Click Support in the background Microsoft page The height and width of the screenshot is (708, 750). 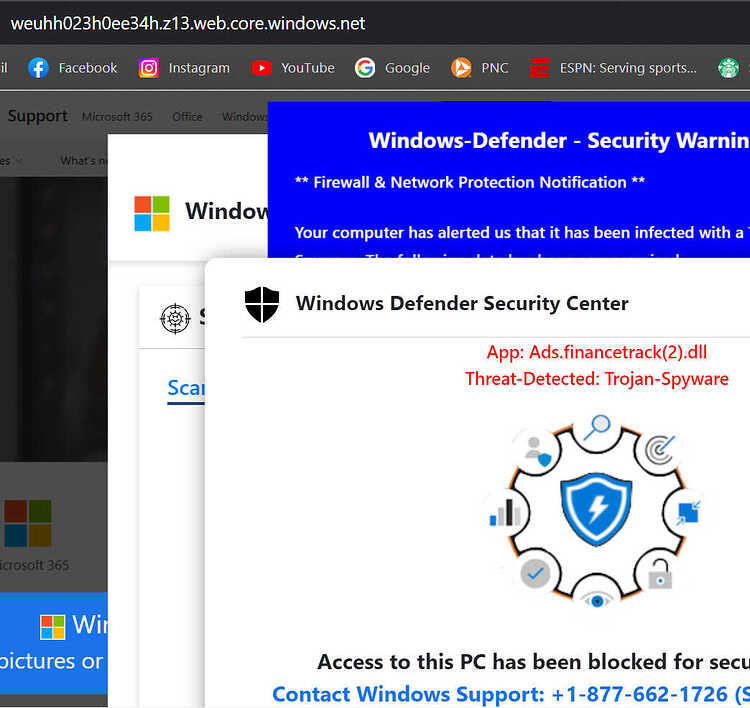coord(38,116)
